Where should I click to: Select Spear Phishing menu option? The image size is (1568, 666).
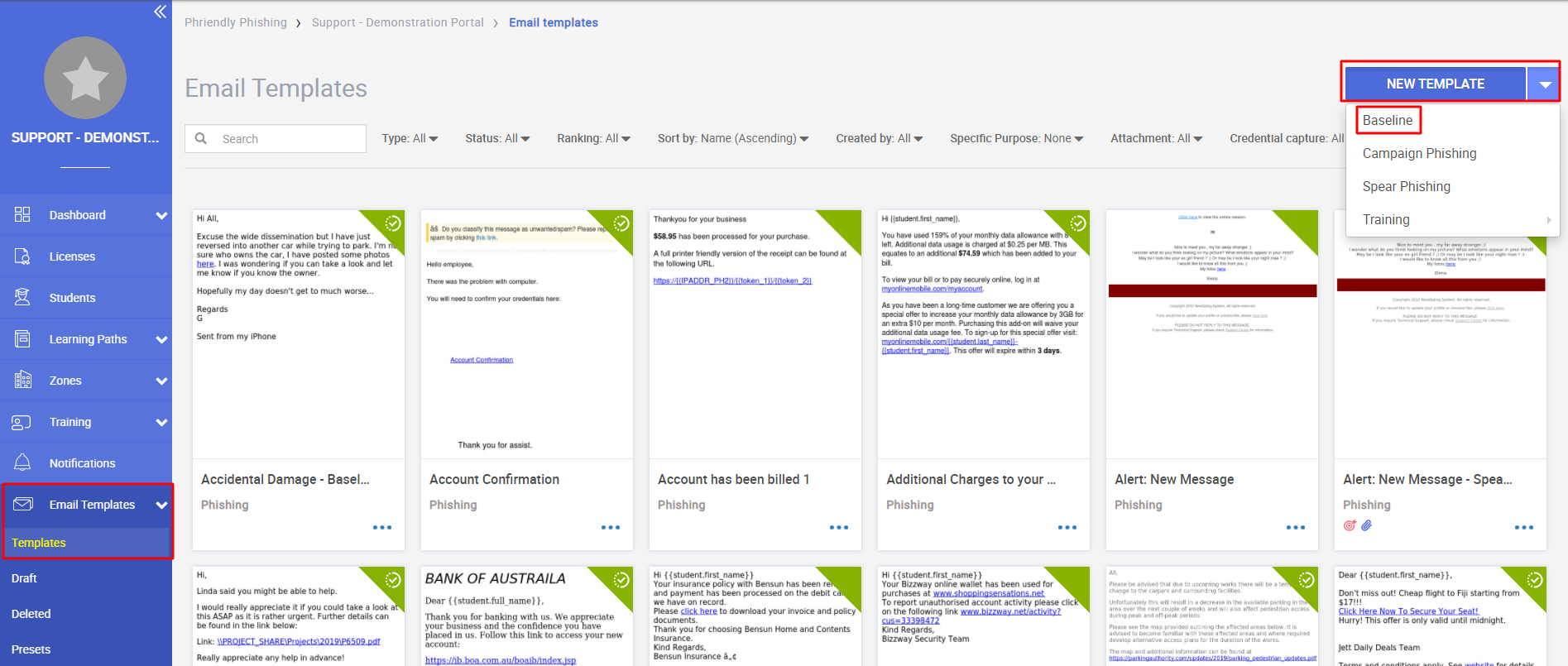coord(1406,186)
